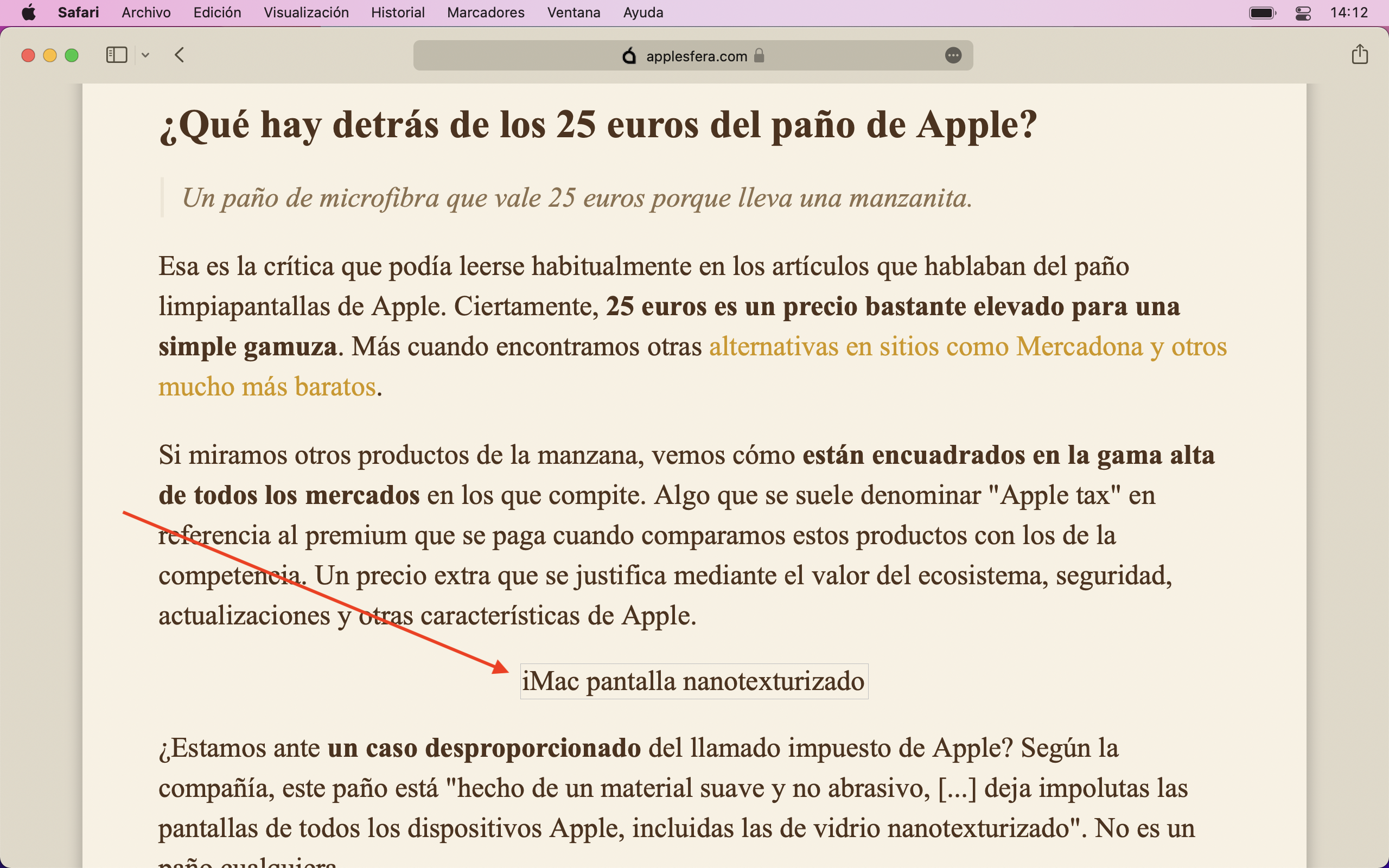Open the Visualización menu

click(306, 12)
